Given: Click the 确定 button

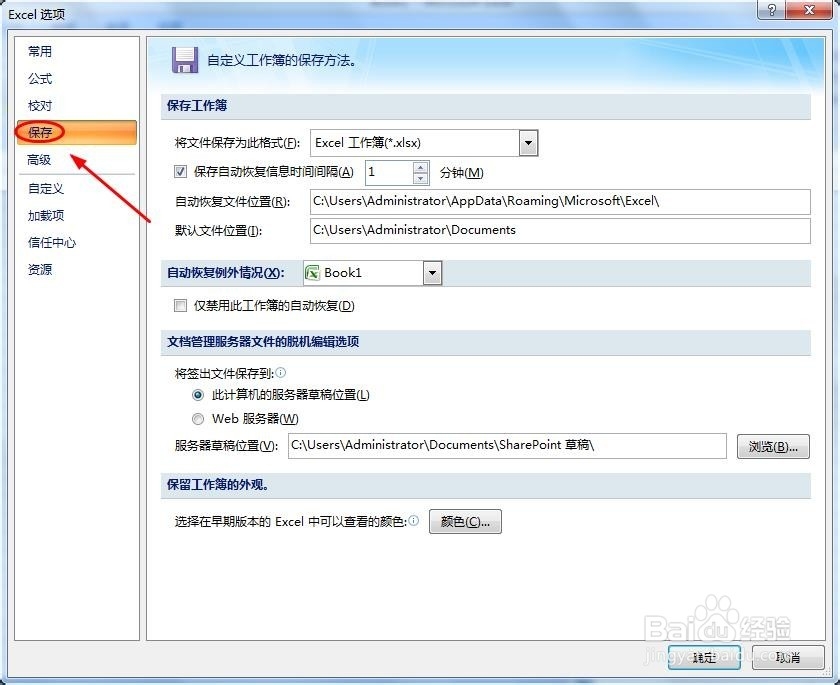Looking at the screenshot, I should click(704, 657).
